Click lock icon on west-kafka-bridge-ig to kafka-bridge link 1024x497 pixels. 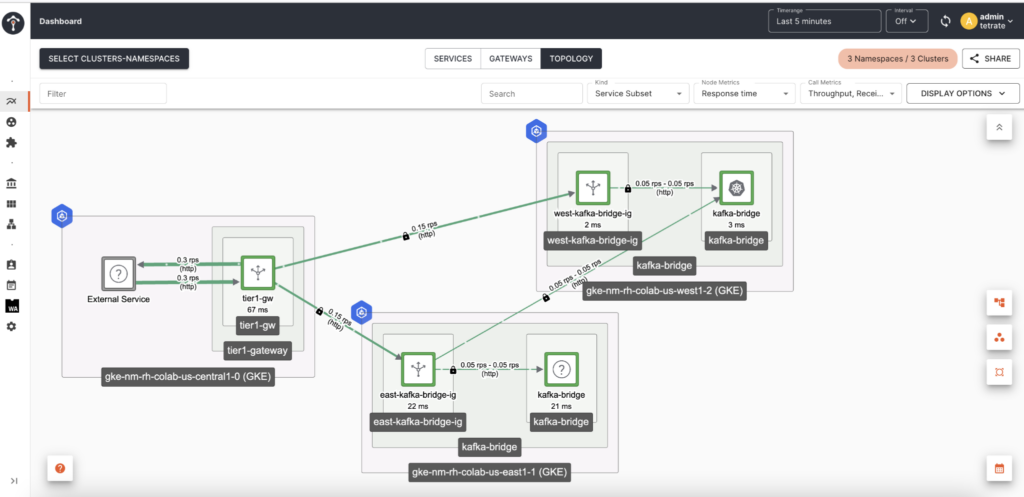[x=628, y=189]
